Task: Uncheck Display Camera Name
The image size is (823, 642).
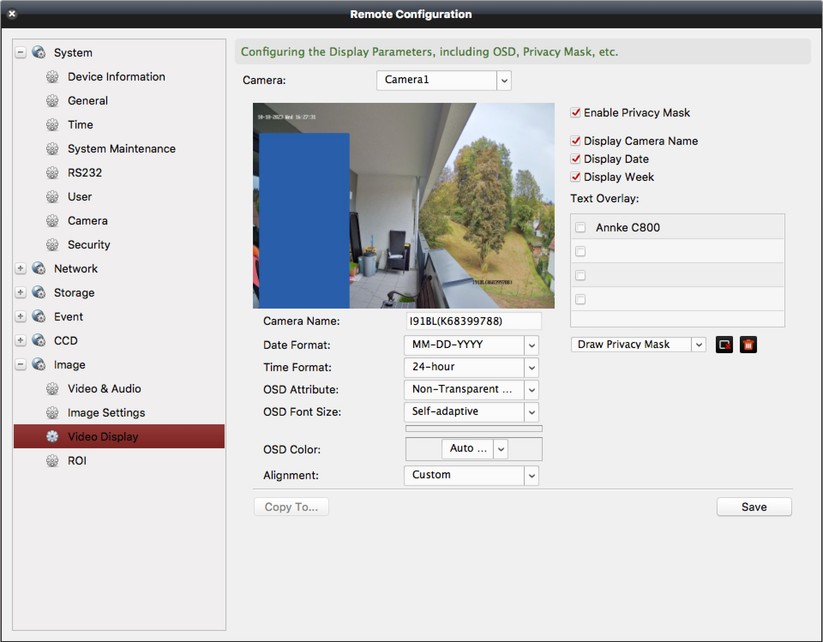Action: (576, 141)
